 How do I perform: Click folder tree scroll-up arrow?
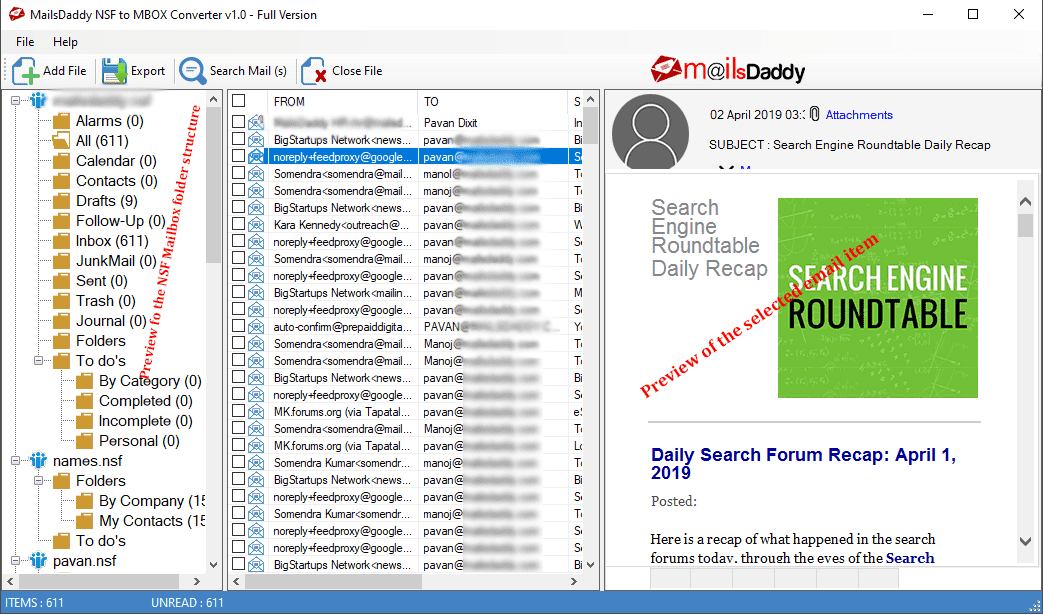pyautogui.click(x=214, y=100)
